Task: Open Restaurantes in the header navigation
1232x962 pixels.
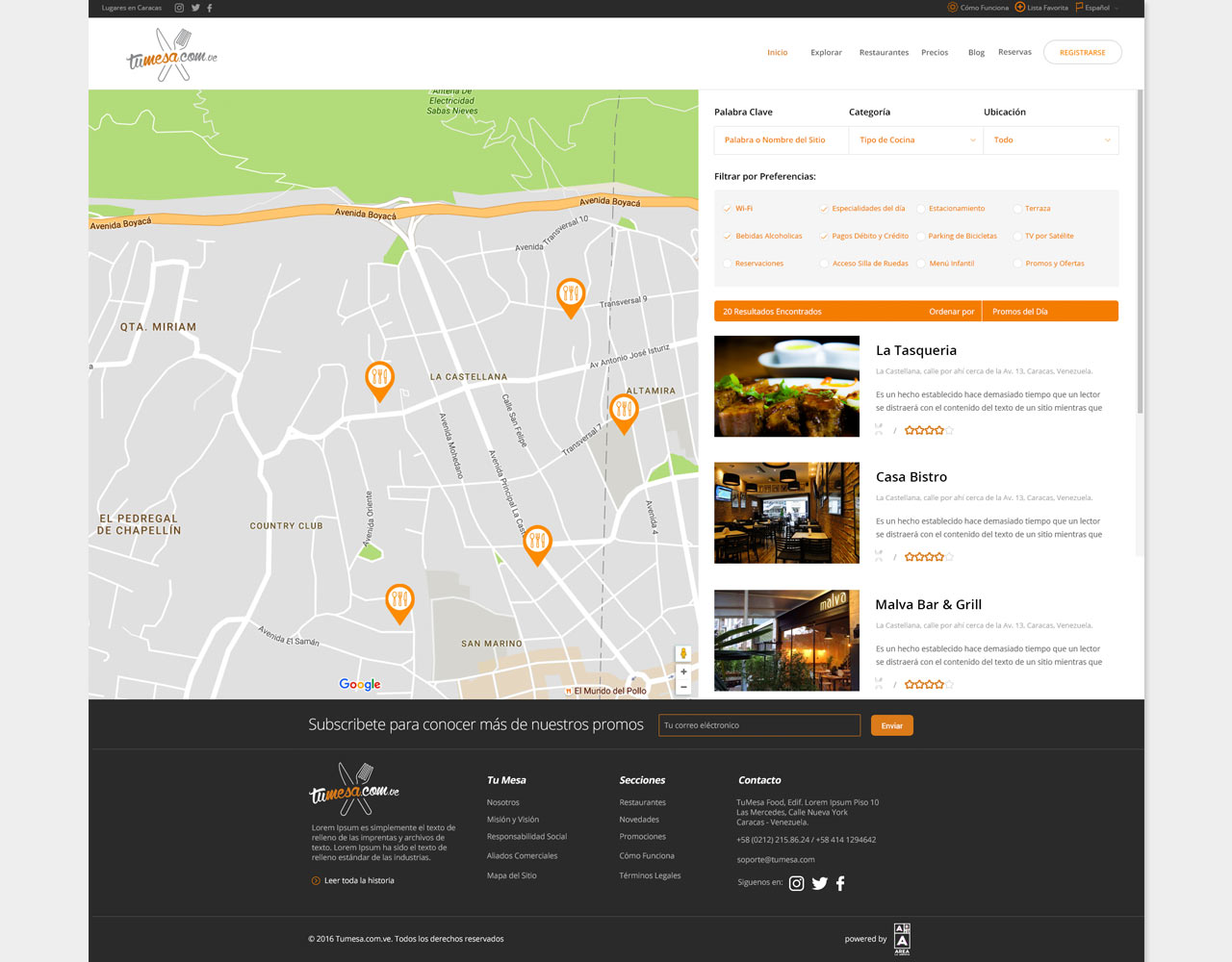Action: [884, 53]
